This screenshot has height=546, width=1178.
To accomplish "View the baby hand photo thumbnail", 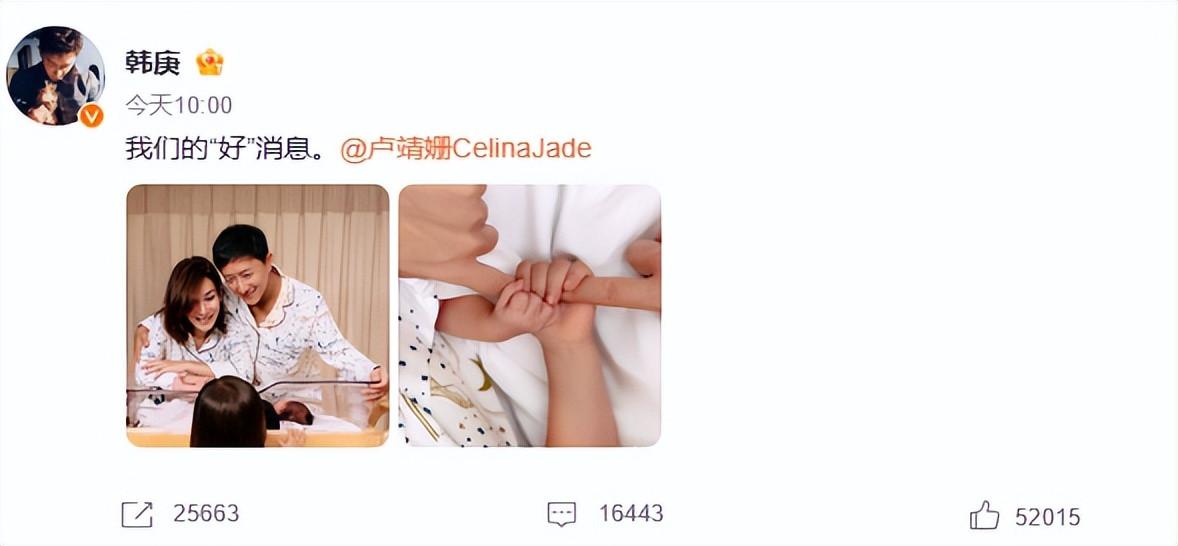I will (x=530, y=315).
